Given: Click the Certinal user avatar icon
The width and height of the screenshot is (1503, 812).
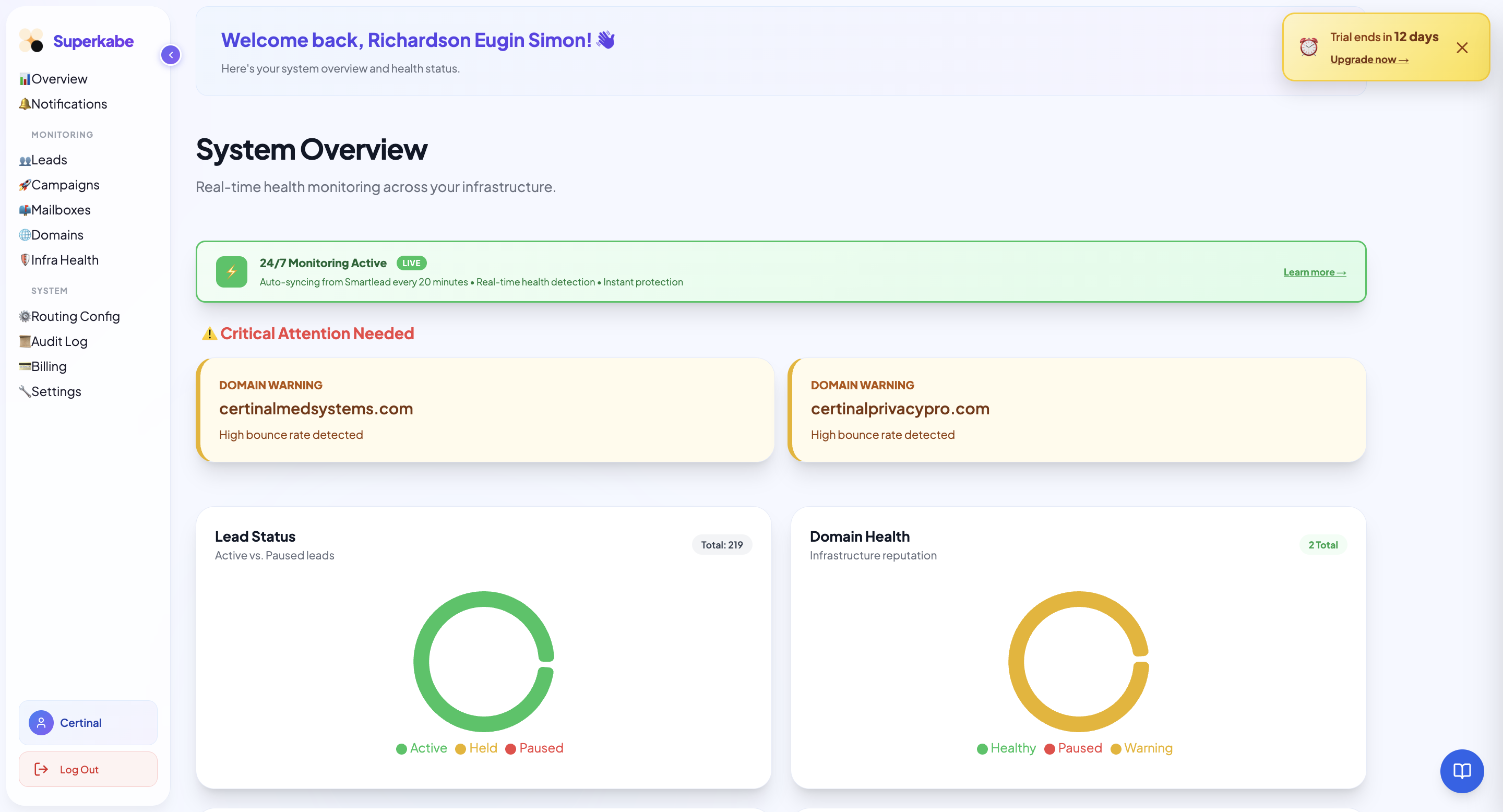Looking at the screenshot, I should coord(41,723).
